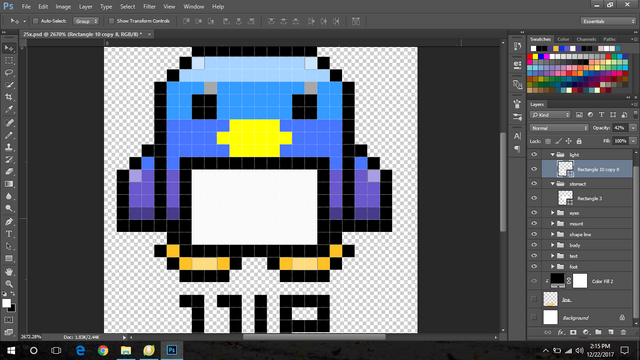Screen dimensions: 640x360
Task: Select the Crop tool
Action: coord(9,97)
